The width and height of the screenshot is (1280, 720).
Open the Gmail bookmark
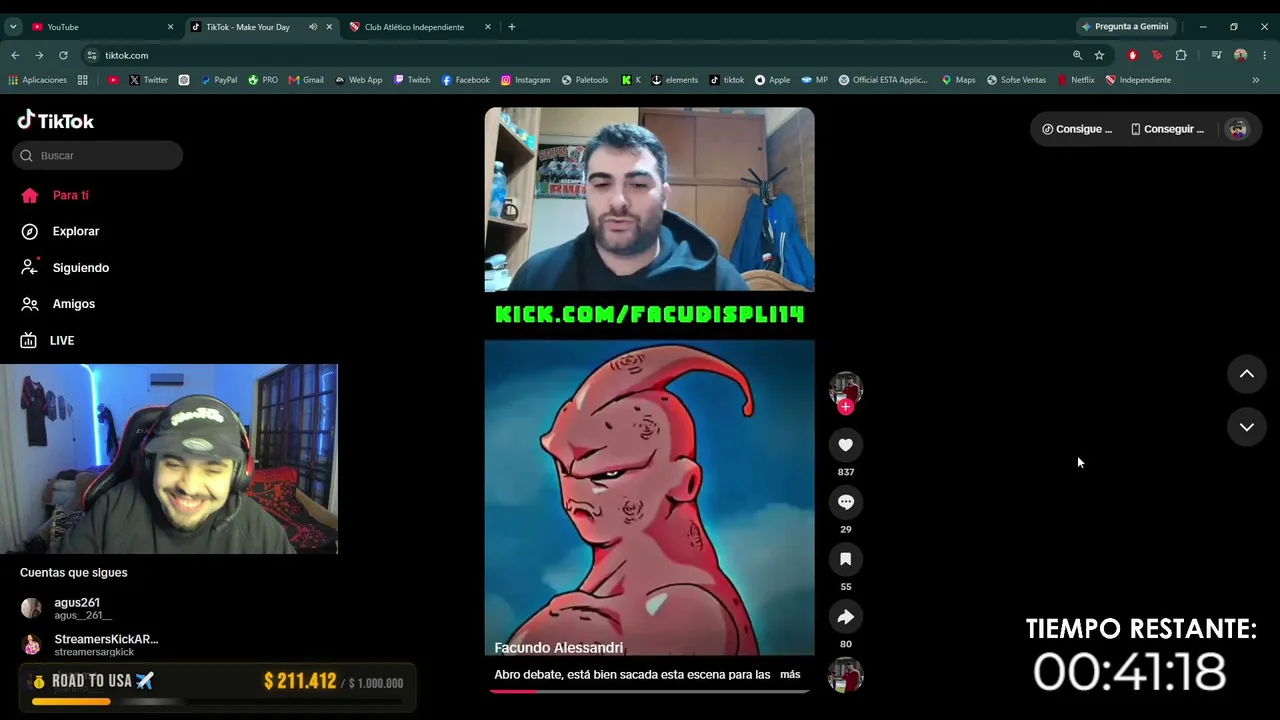click(306, 80)
